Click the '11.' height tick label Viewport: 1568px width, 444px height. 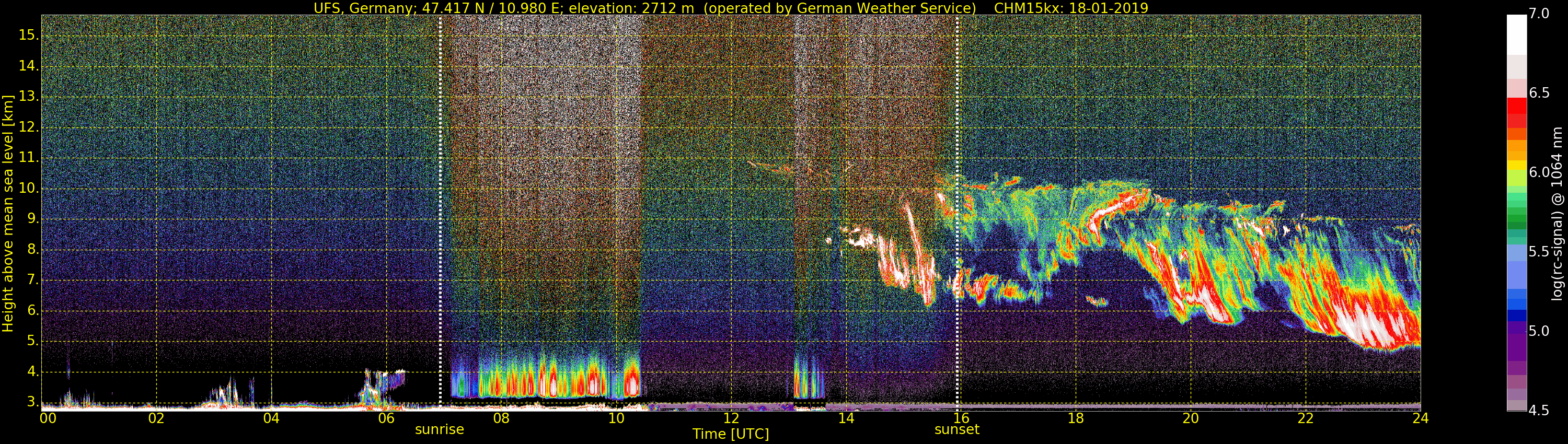coord(29,158)
